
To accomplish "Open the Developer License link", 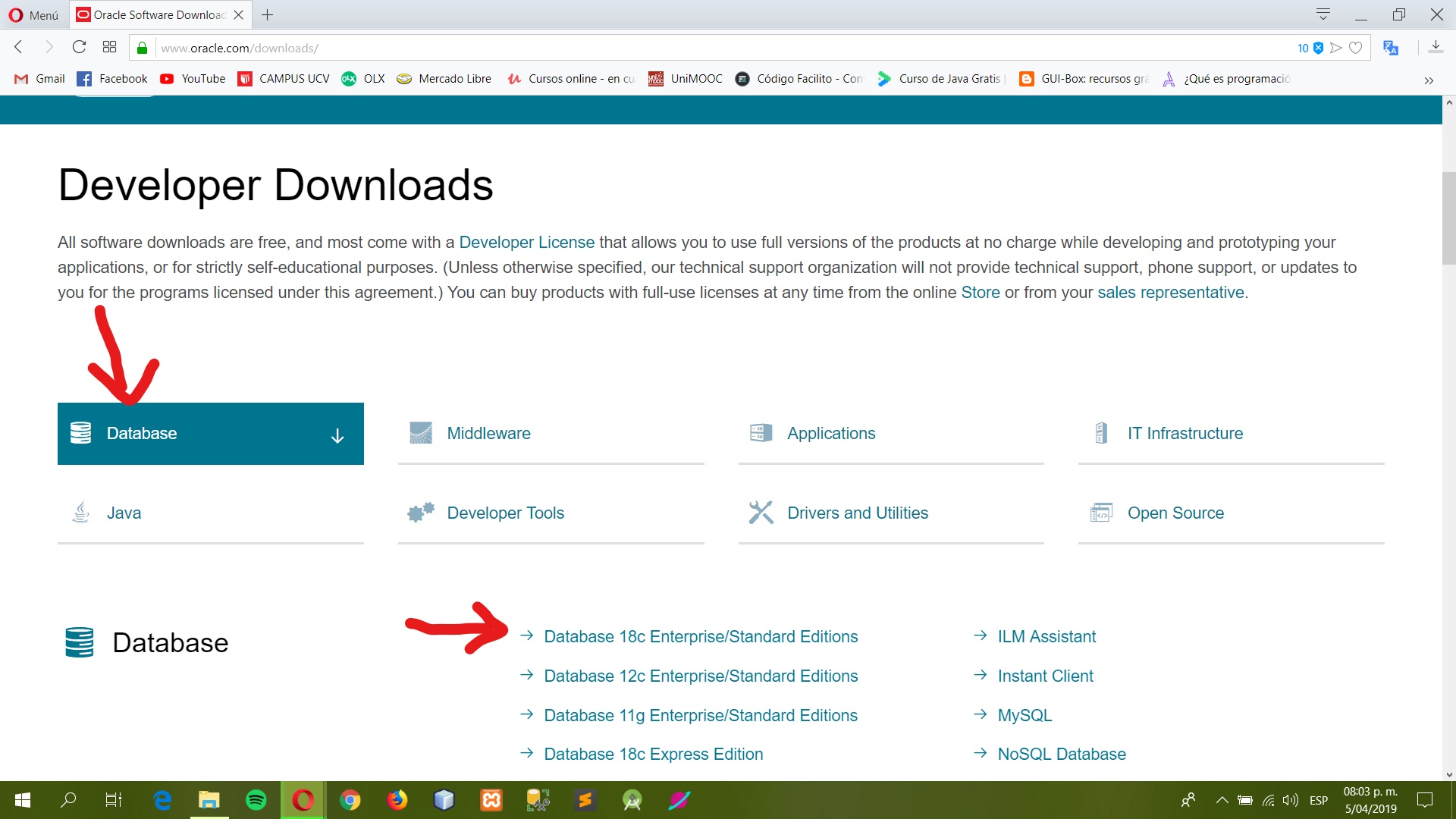I will (526, 242).
